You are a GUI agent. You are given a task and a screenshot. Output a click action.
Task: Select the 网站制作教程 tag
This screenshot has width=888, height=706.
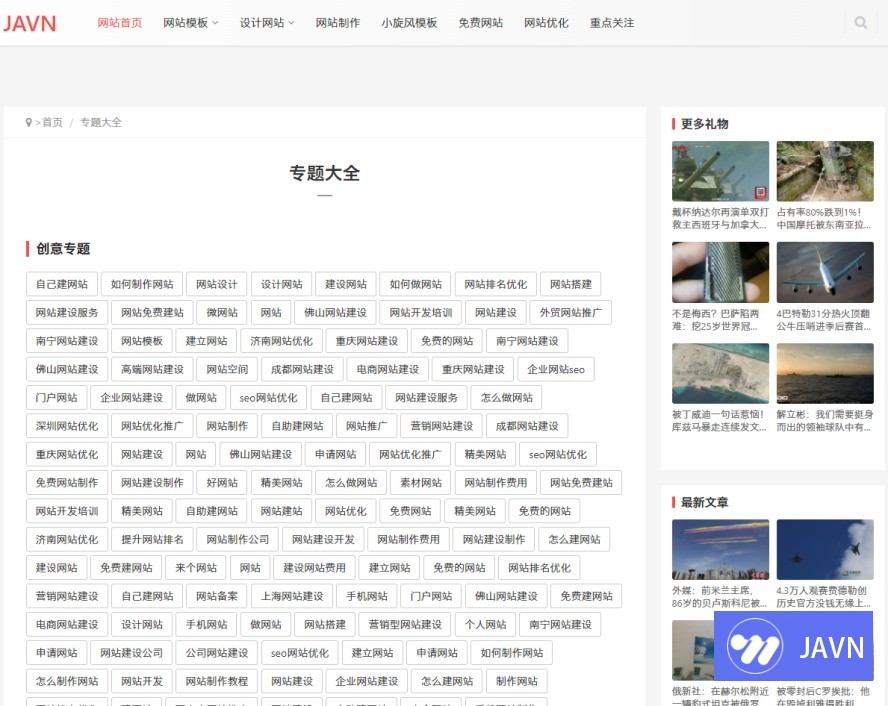point(216,681)
